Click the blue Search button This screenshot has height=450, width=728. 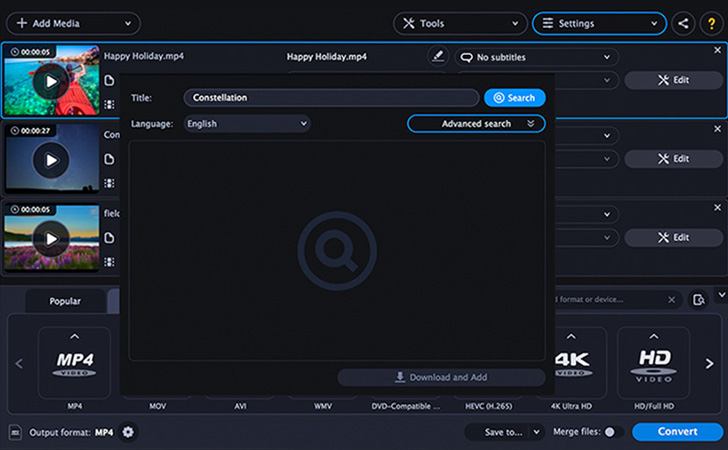click(x=514, y=98)
